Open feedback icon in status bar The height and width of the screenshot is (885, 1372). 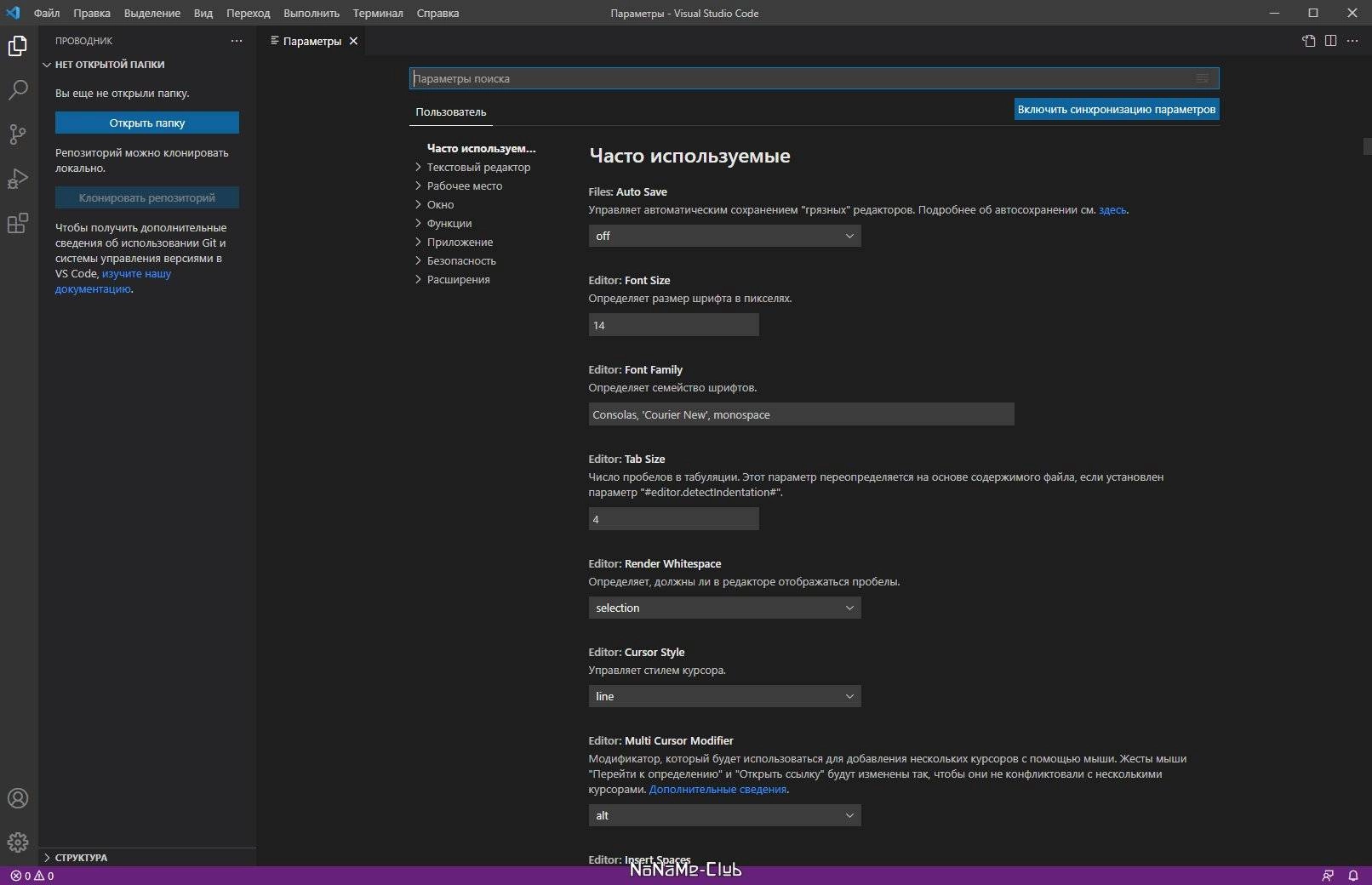coord(1328,876)
